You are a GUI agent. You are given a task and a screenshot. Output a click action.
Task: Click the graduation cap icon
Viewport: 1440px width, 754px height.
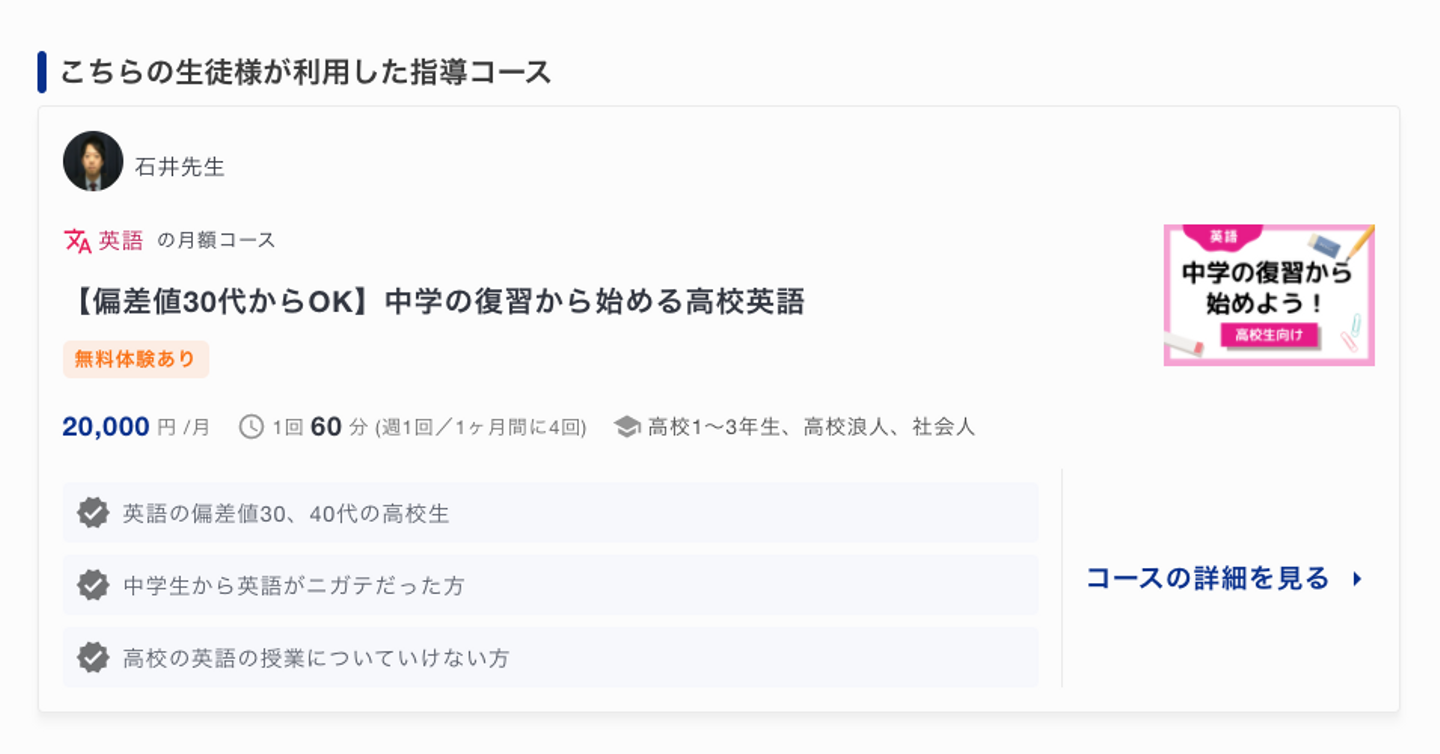tap(627, 427)
